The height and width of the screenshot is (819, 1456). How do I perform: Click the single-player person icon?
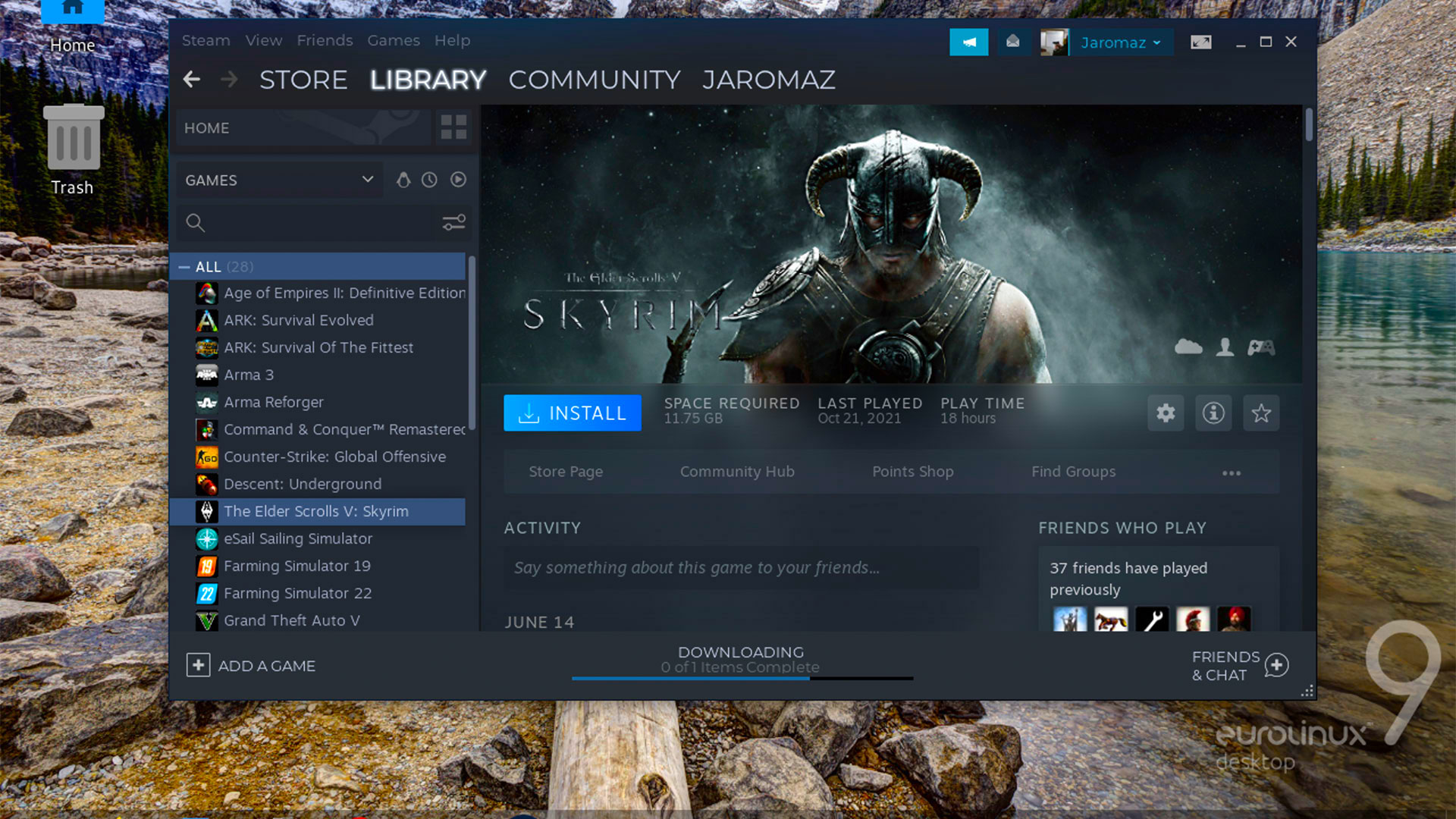(x=1225, y=347)
